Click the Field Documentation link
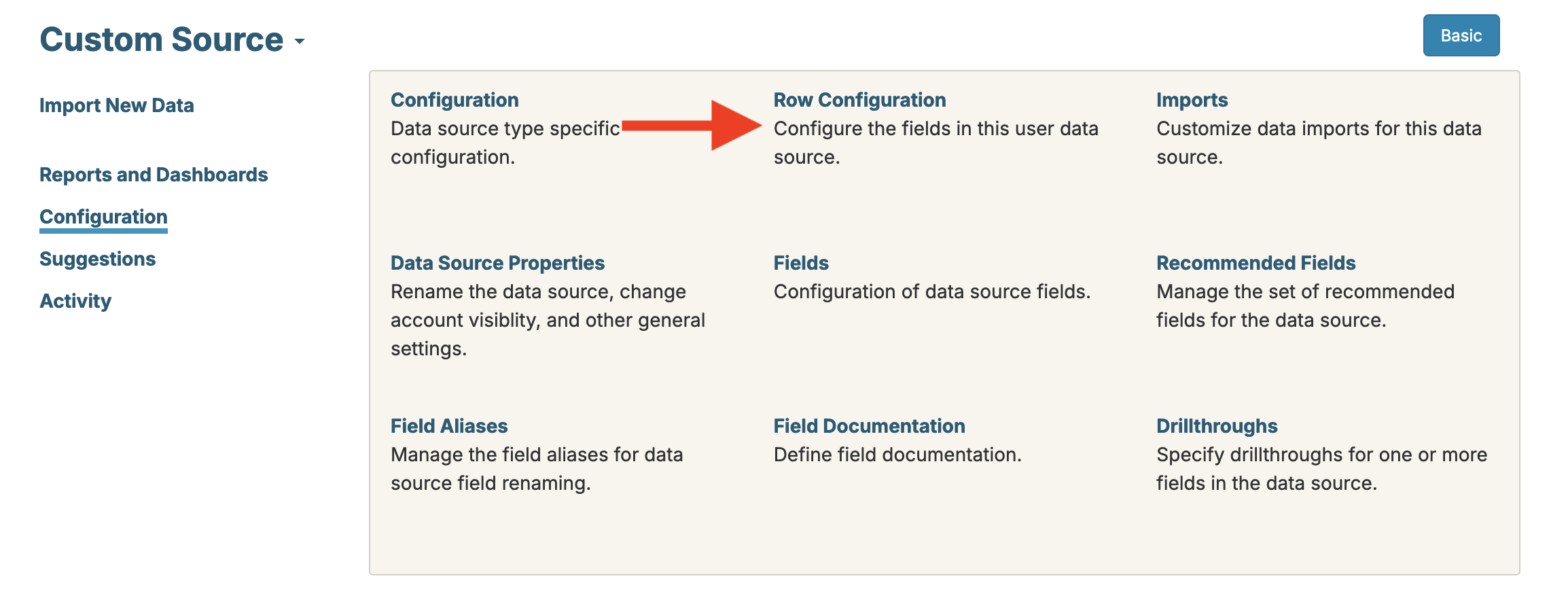1568x606 pixels. 869,426
